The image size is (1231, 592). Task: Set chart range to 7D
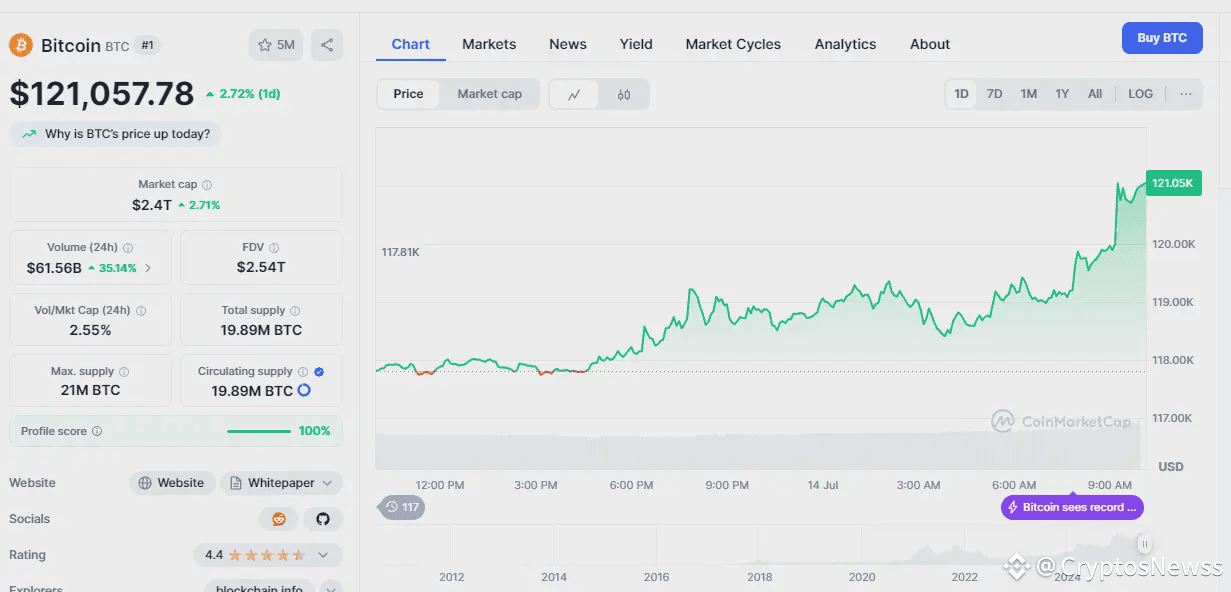[994, 94]
